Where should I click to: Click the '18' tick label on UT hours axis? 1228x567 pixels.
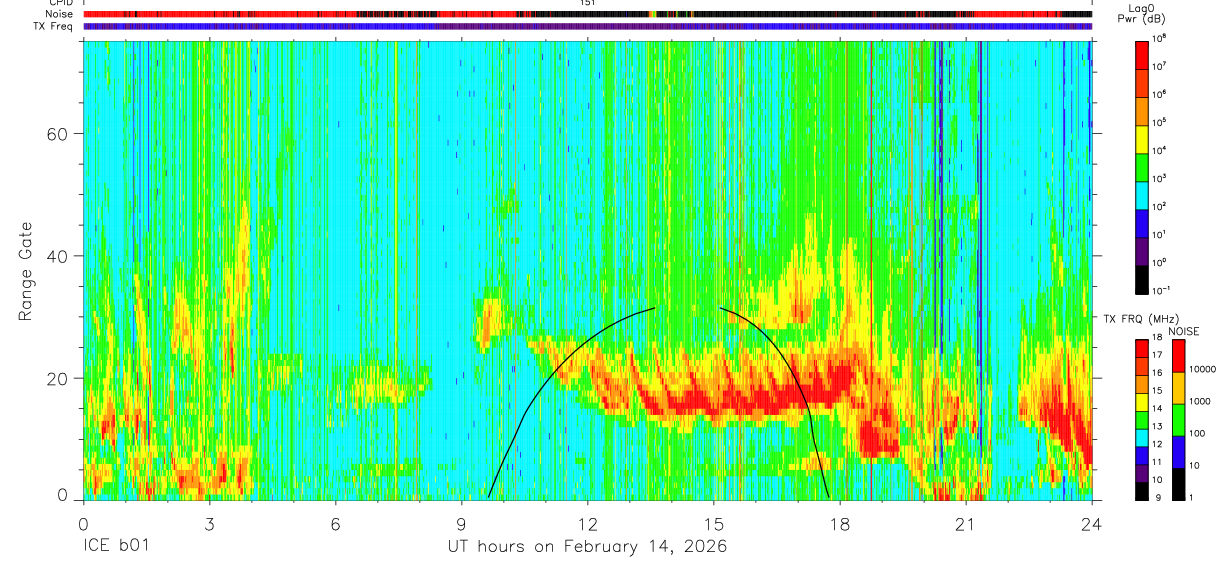pos(840,525)
